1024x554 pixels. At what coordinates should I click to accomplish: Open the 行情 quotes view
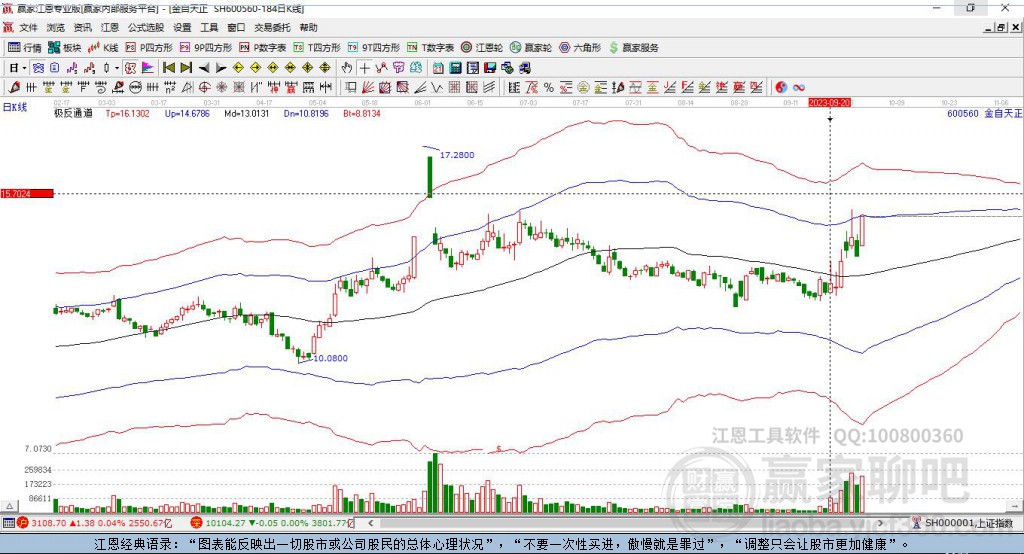click(x=24, y=48)
